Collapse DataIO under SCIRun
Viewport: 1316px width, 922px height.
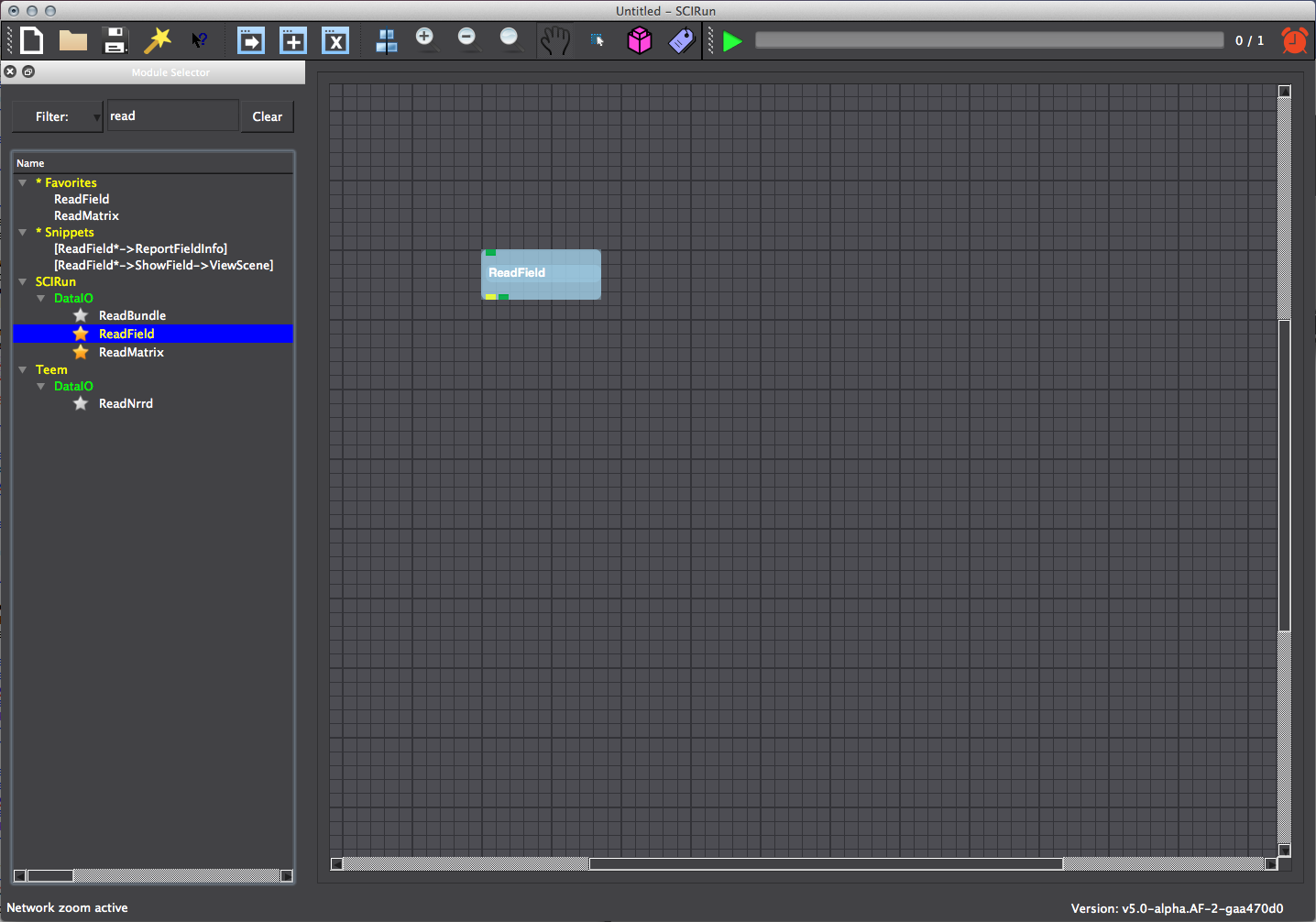(41, 298)
